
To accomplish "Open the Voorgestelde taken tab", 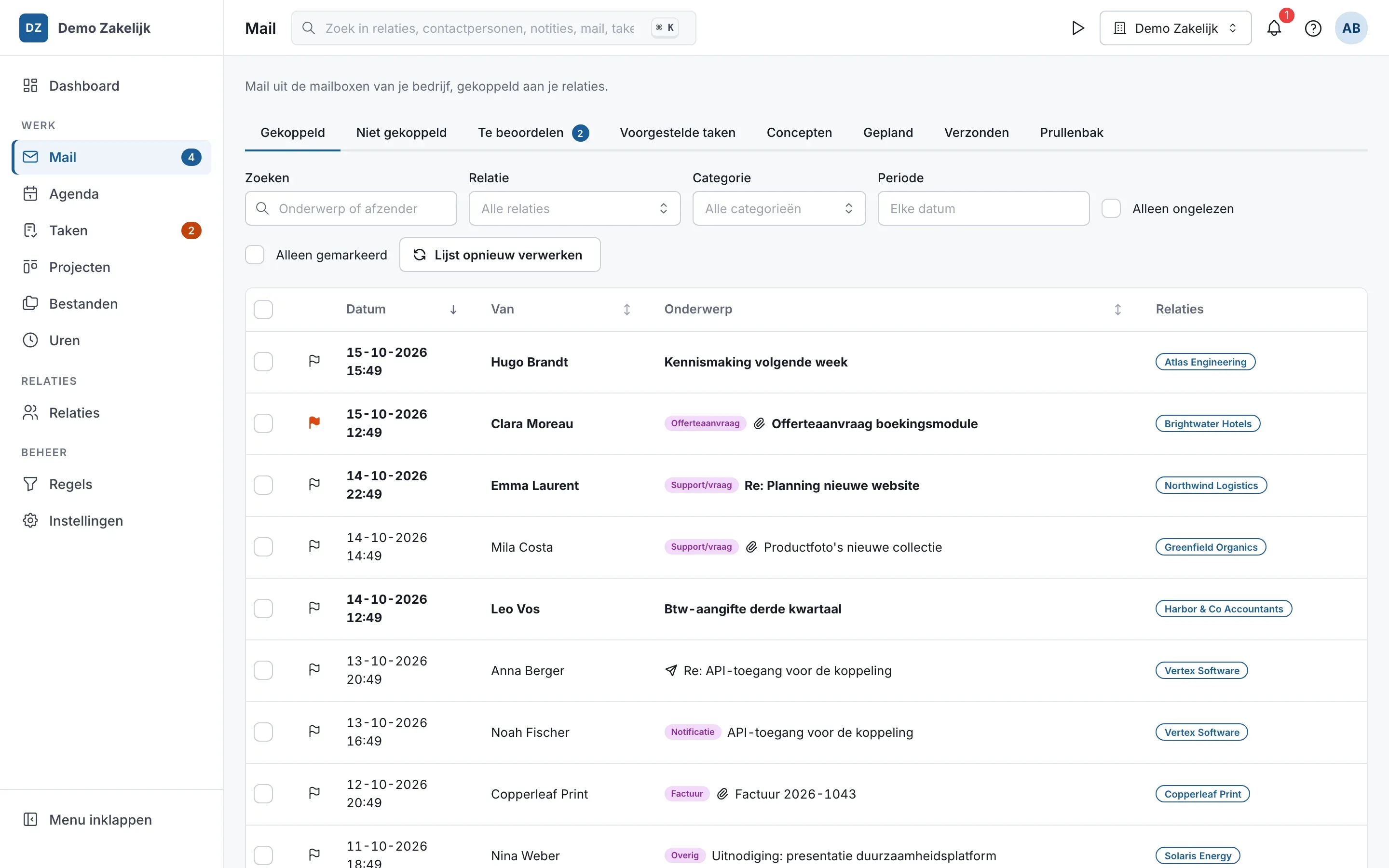I will tap(677, 133).
